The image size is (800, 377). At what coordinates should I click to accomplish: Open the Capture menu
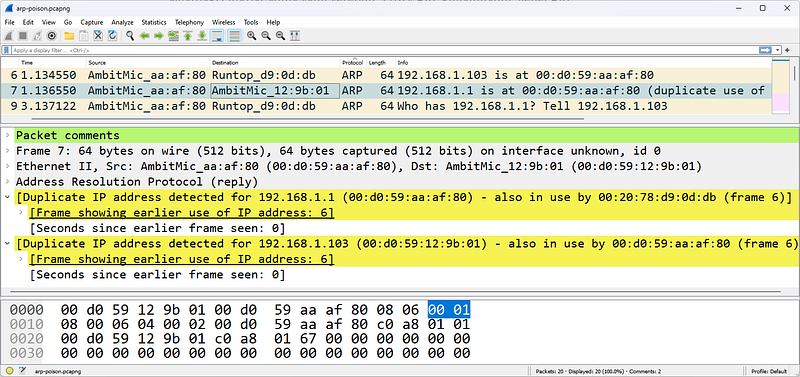[x=92, y=22]
